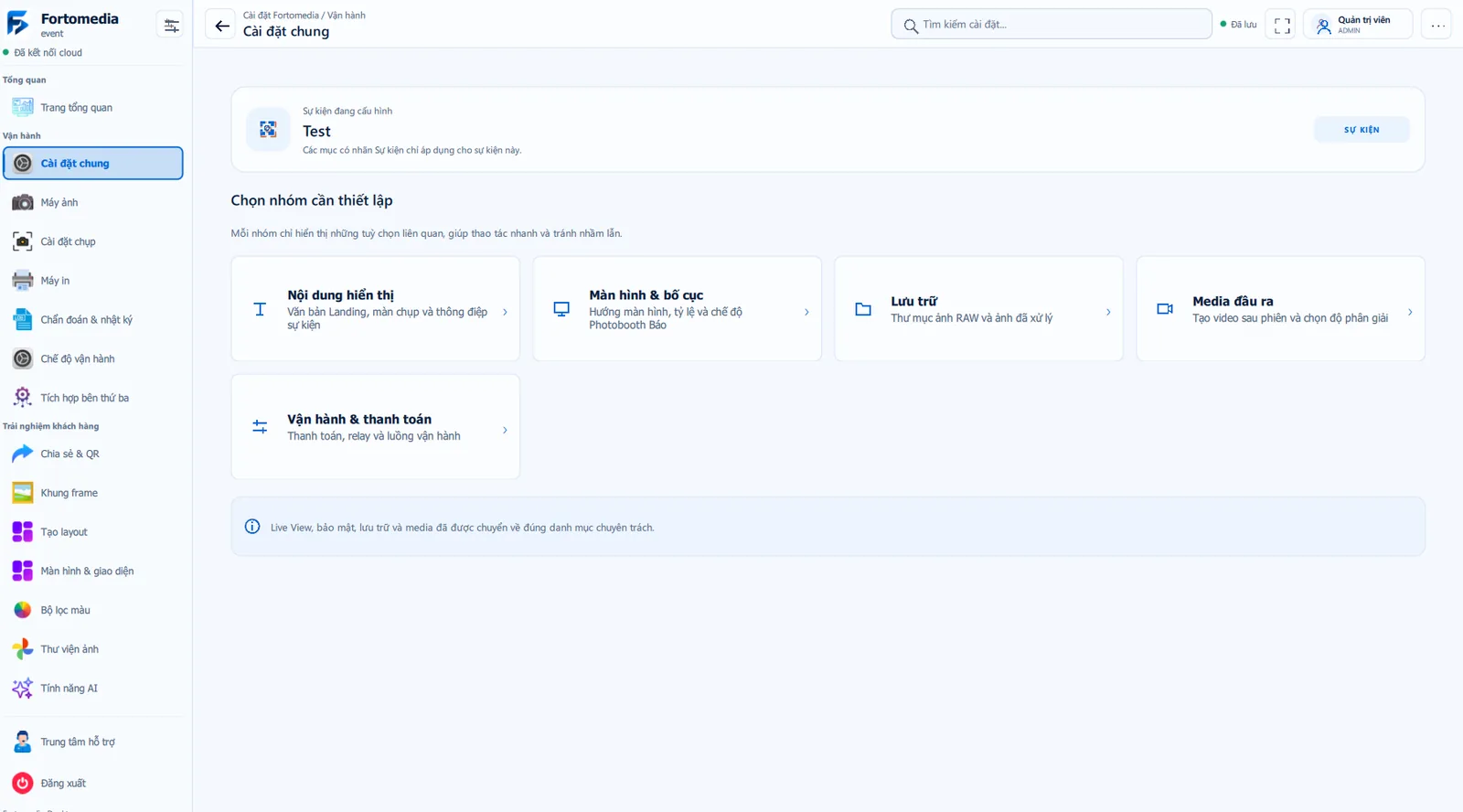Click the Chia sẻ & QR share icon
The image size is (1463, 812).
[23, 454]
